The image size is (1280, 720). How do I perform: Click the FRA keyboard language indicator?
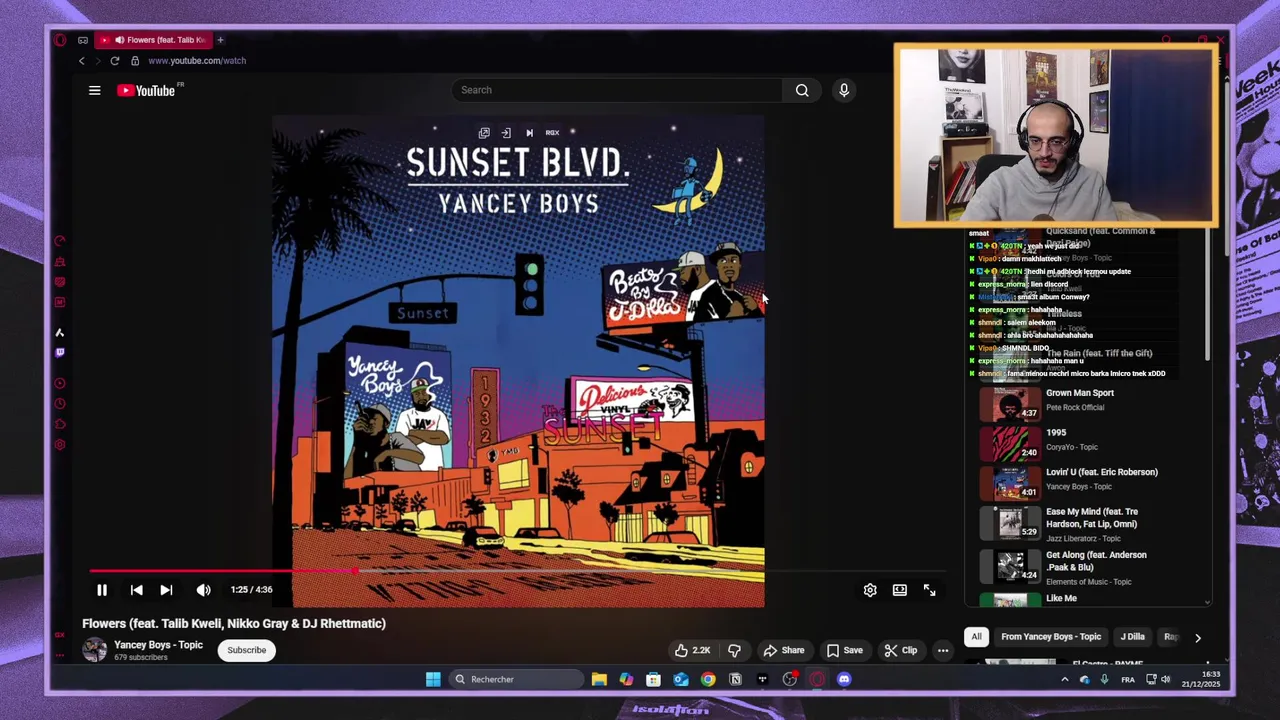click(x=1128, y=680)
